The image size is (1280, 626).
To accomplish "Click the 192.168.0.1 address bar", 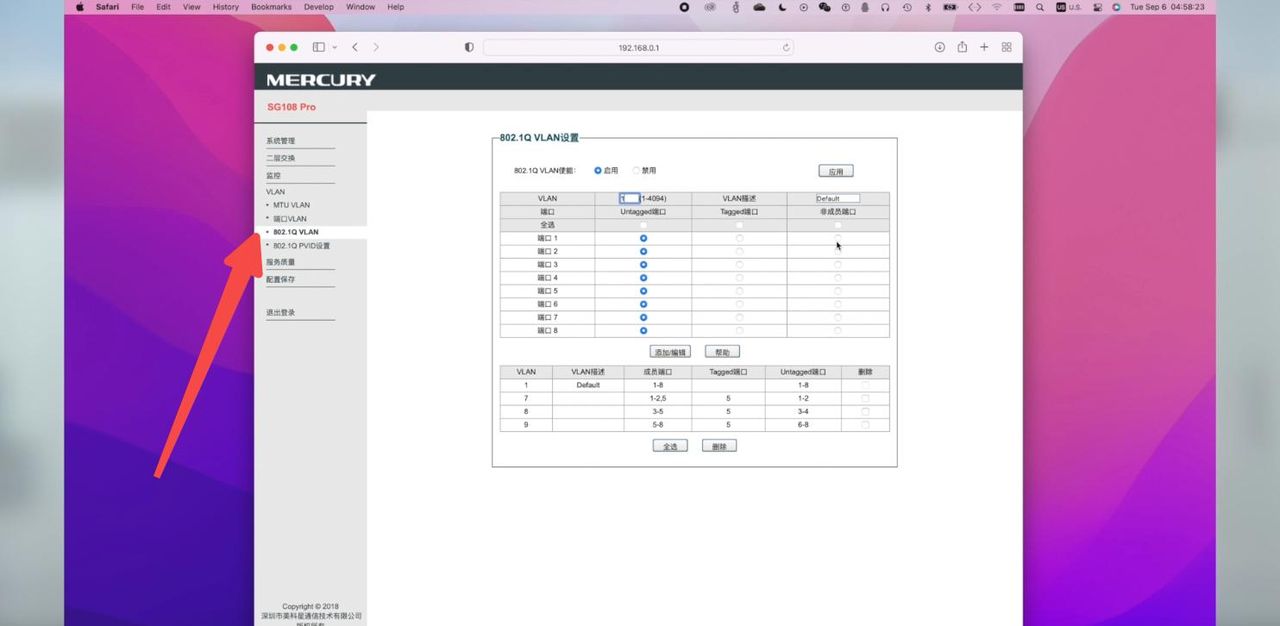I will [x=638, y=47].
